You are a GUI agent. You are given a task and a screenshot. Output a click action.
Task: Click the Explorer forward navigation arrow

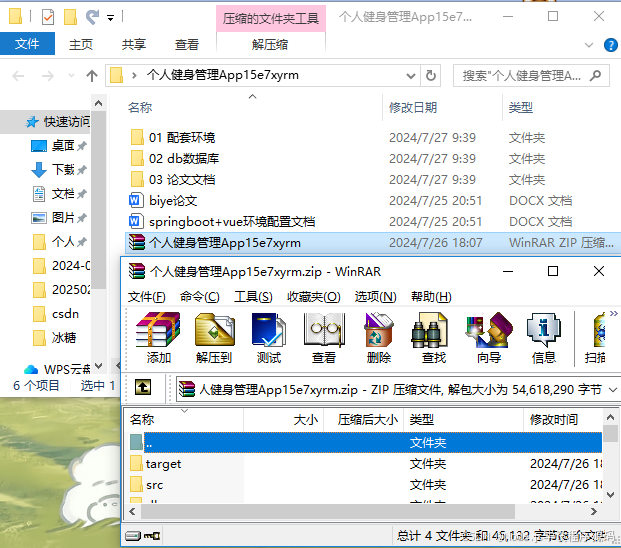point(48,75)
